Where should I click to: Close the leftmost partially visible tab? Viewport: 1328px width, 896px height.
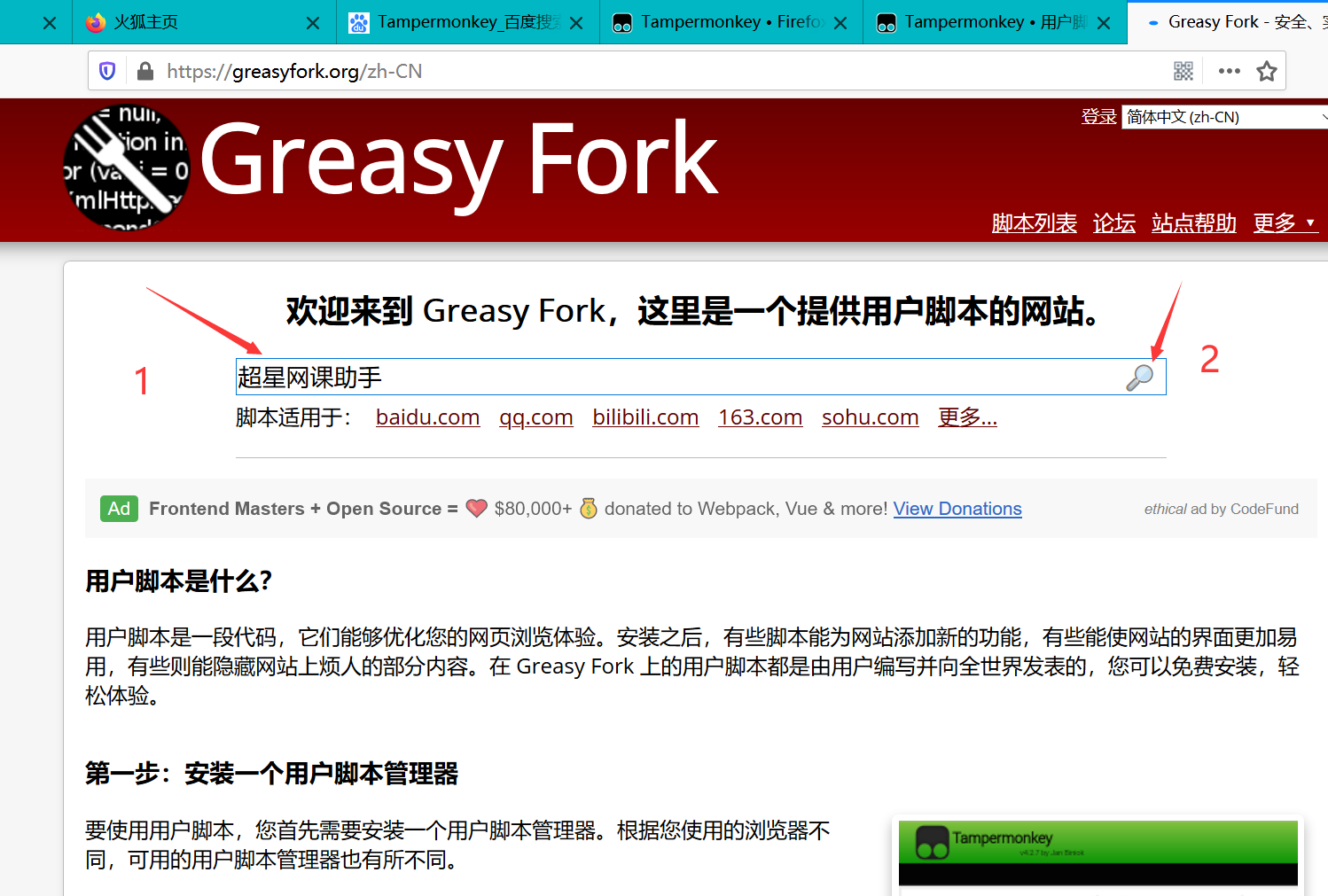(x=50, y=23)
